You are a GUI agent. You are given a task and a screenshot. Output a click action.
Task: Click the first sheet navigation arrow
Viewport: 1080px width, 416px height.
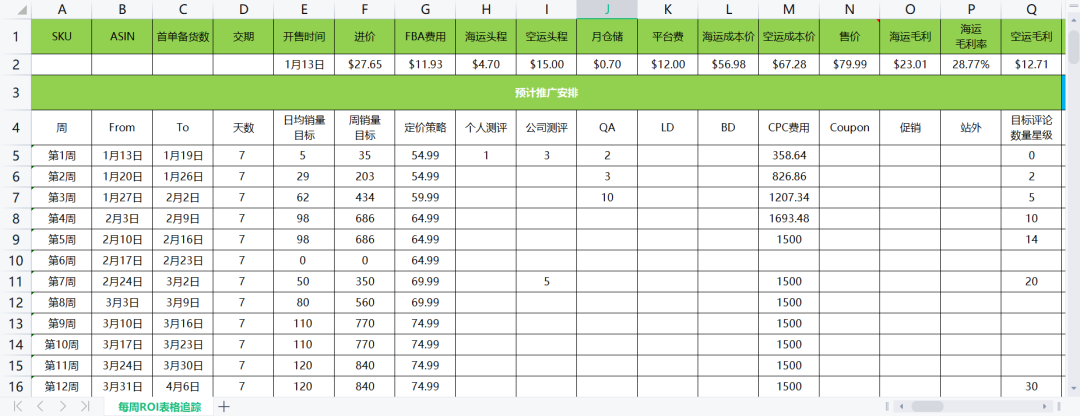click(18, 406)
